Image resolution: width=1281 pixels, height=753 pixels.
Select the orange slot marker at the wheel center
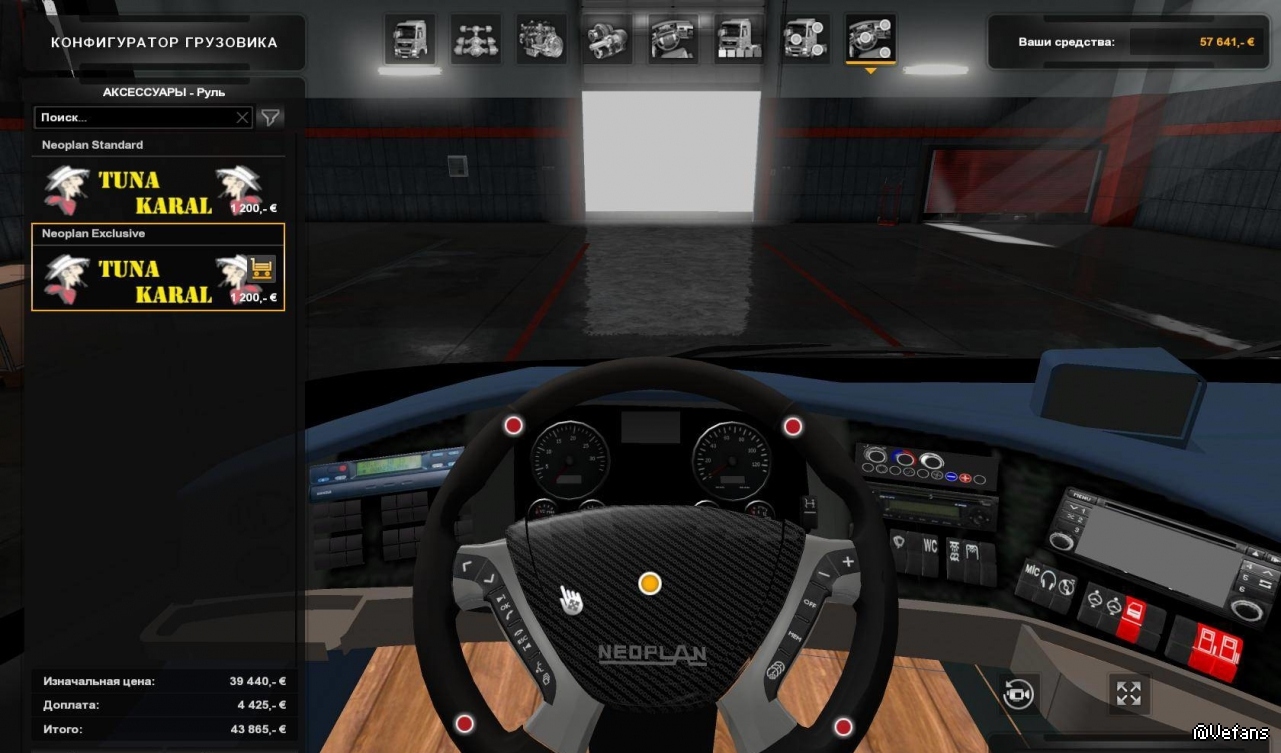650,583
